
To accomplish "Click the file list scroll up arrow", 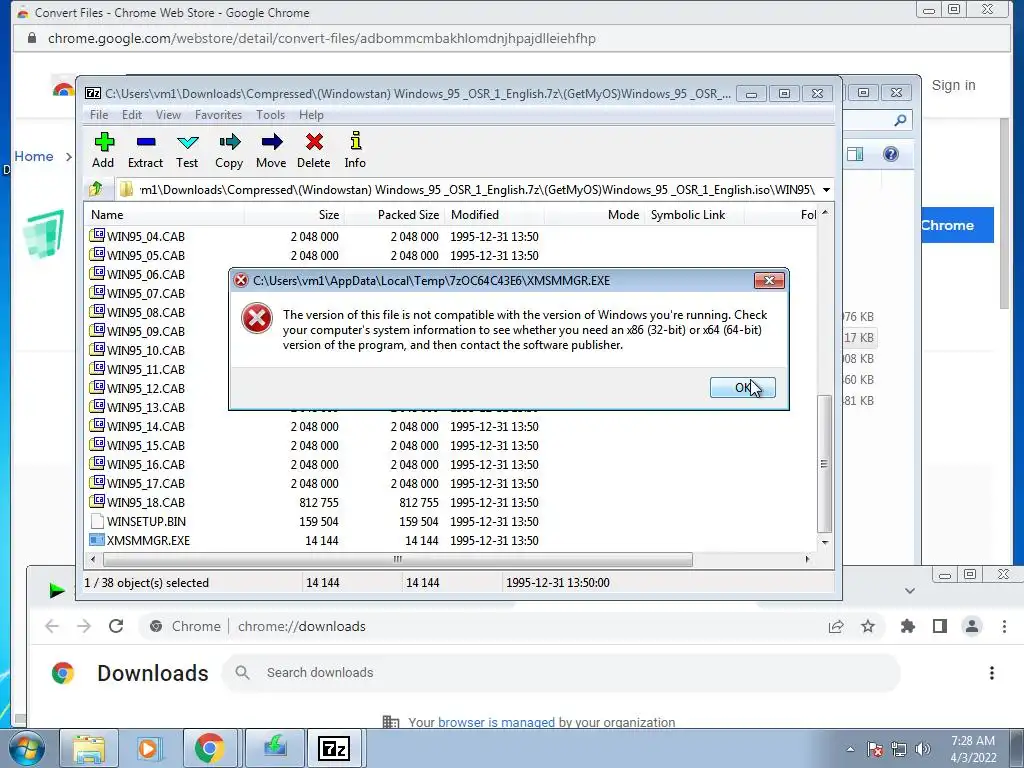I will [x=825, y=213].
